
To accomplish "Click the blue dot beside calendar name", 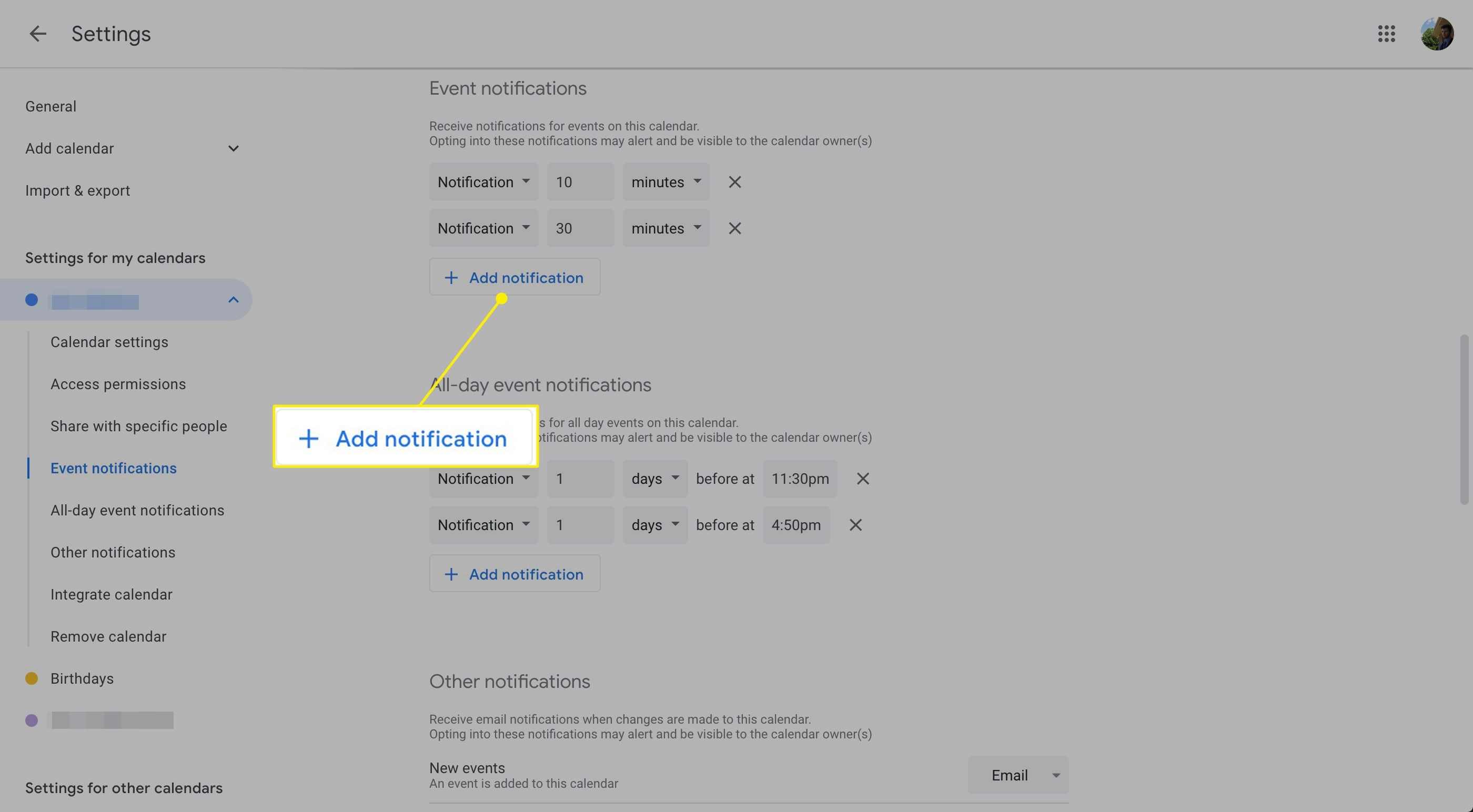I will pos(31,300).
